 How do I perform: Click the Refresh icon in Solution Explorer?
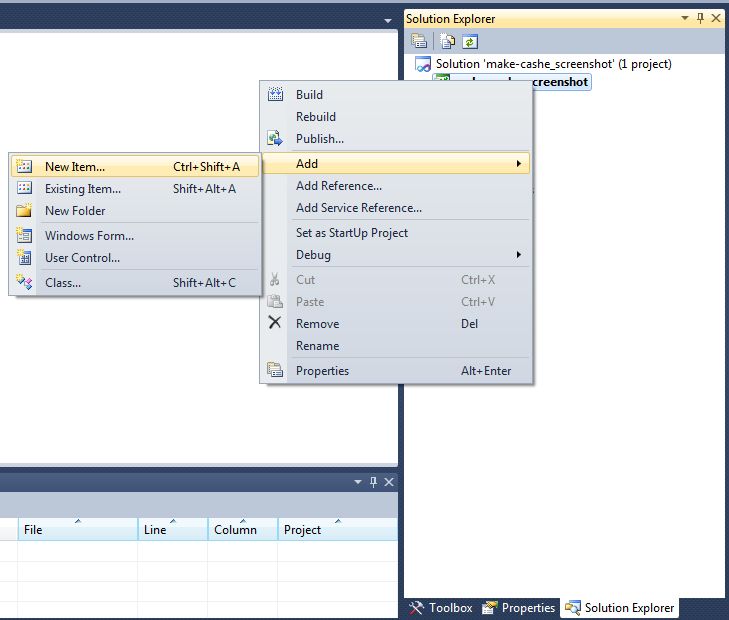pos(469,41)
